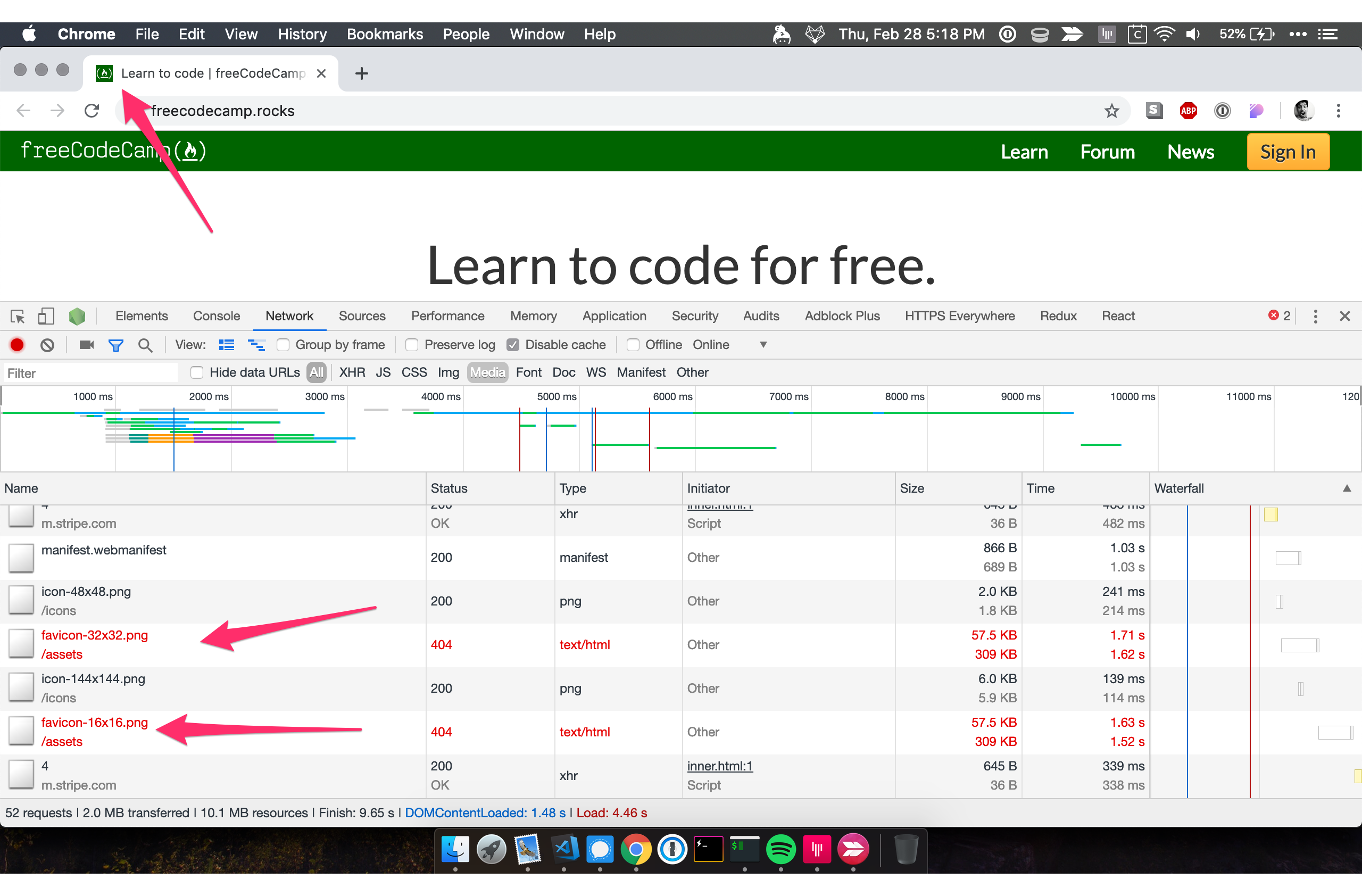Open DevTools three-dot customize menu
This screenshot has width=1362, height=896.
[1315, 317]
